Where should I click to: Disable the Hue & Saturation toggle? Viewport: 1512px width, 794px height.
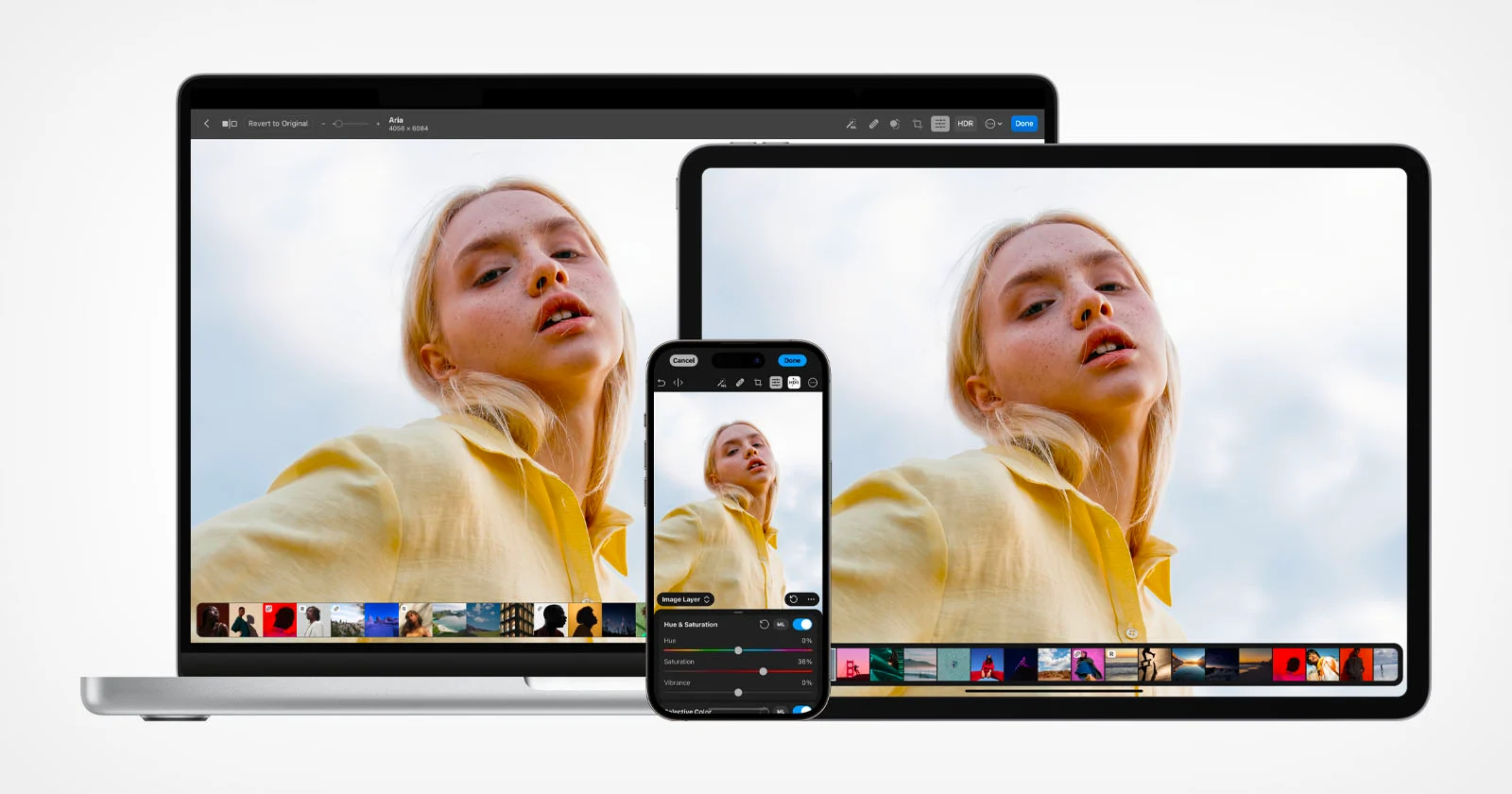[802, 624]
